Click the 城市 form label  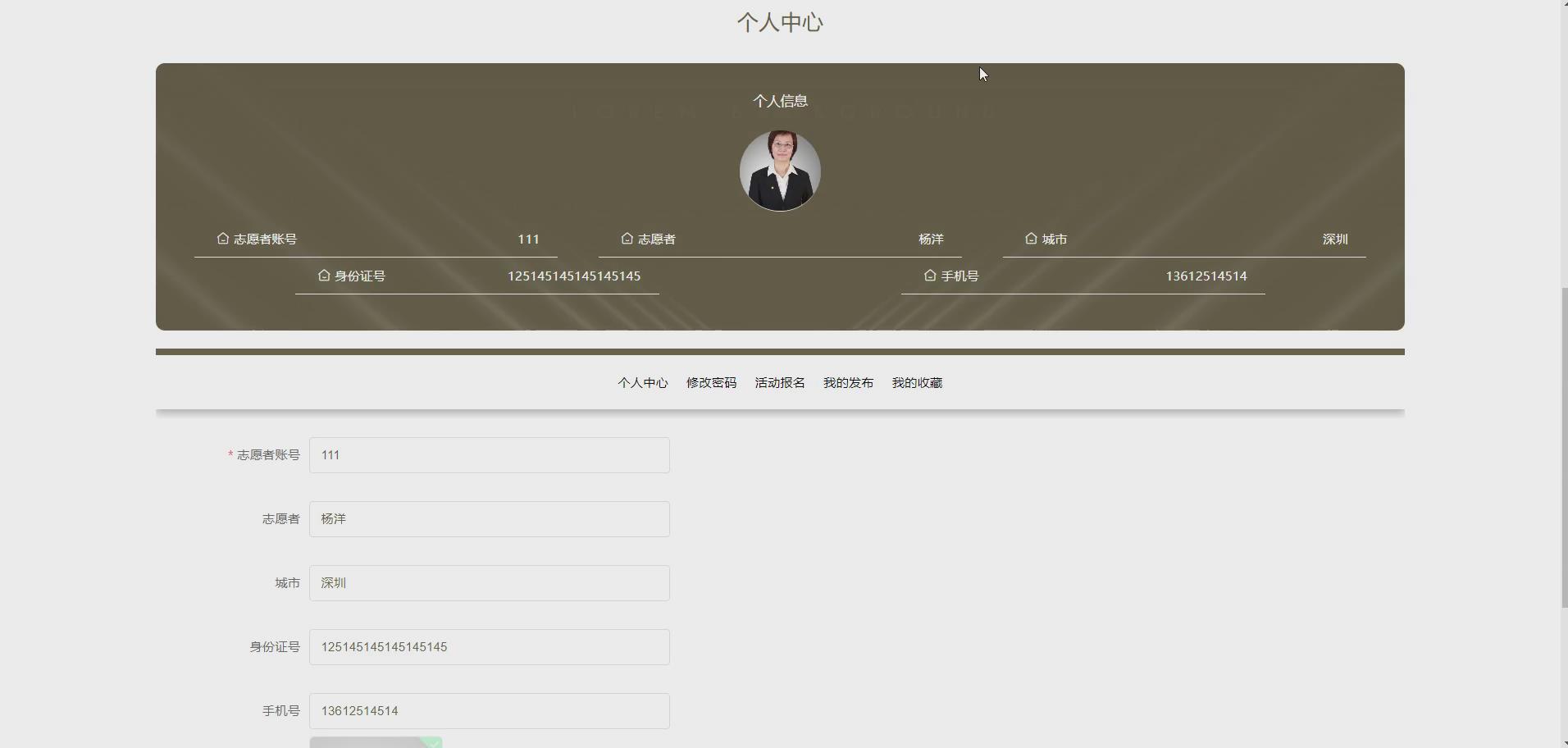[x=287, y=583]
